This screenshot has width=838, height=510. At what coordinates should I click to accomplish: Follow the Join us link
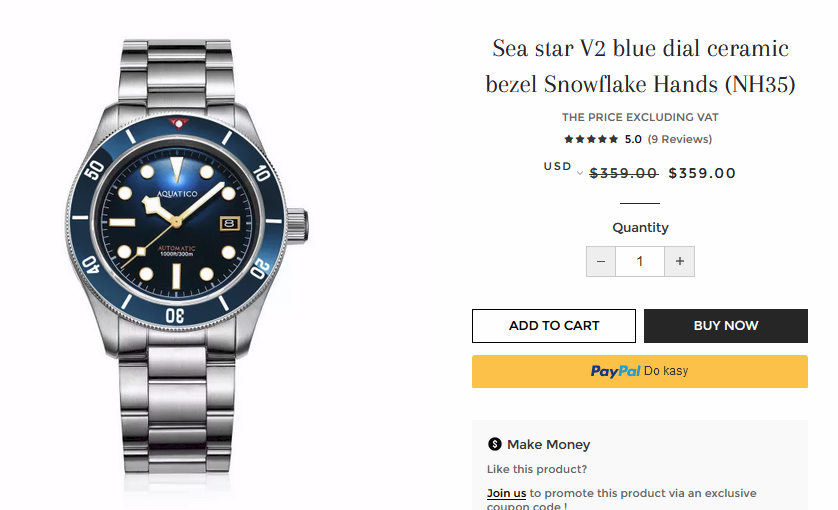506,493
